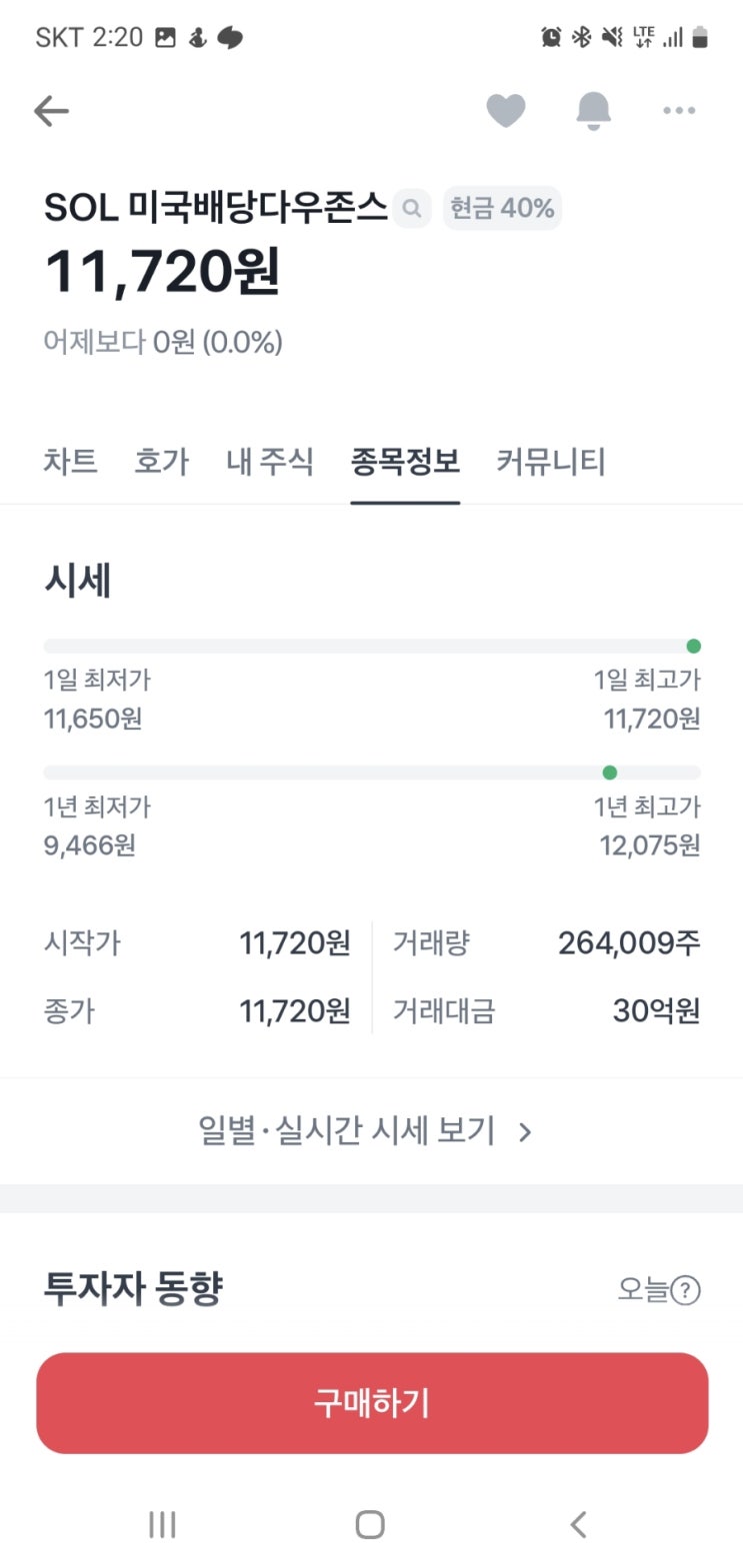Tap the Android home button
The width and height of the screenshot is (743, 1568).
(x=370, y=1525)
